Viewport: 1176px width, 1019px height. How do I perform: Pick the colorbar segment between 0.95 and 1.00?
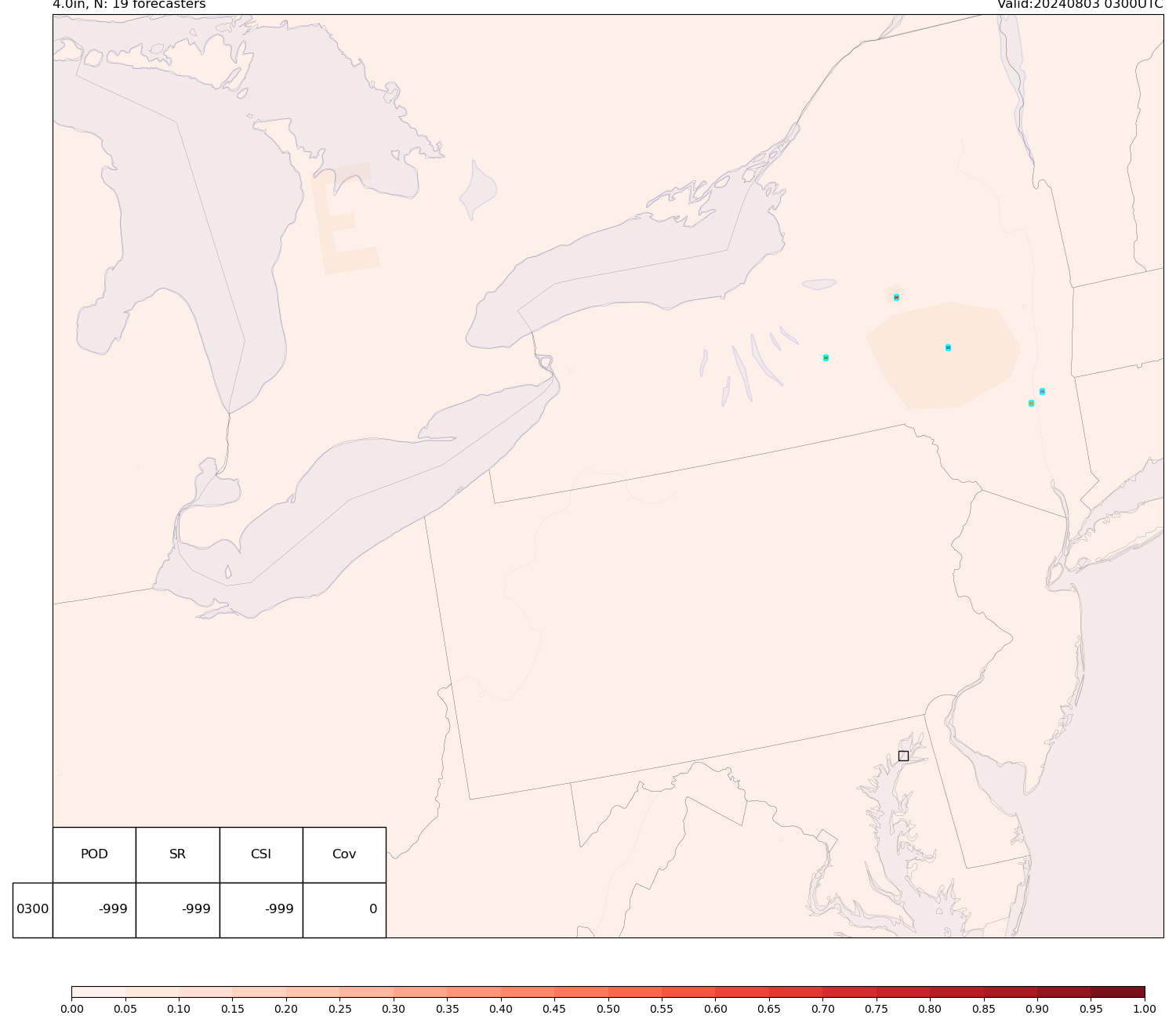point(1118,992)
